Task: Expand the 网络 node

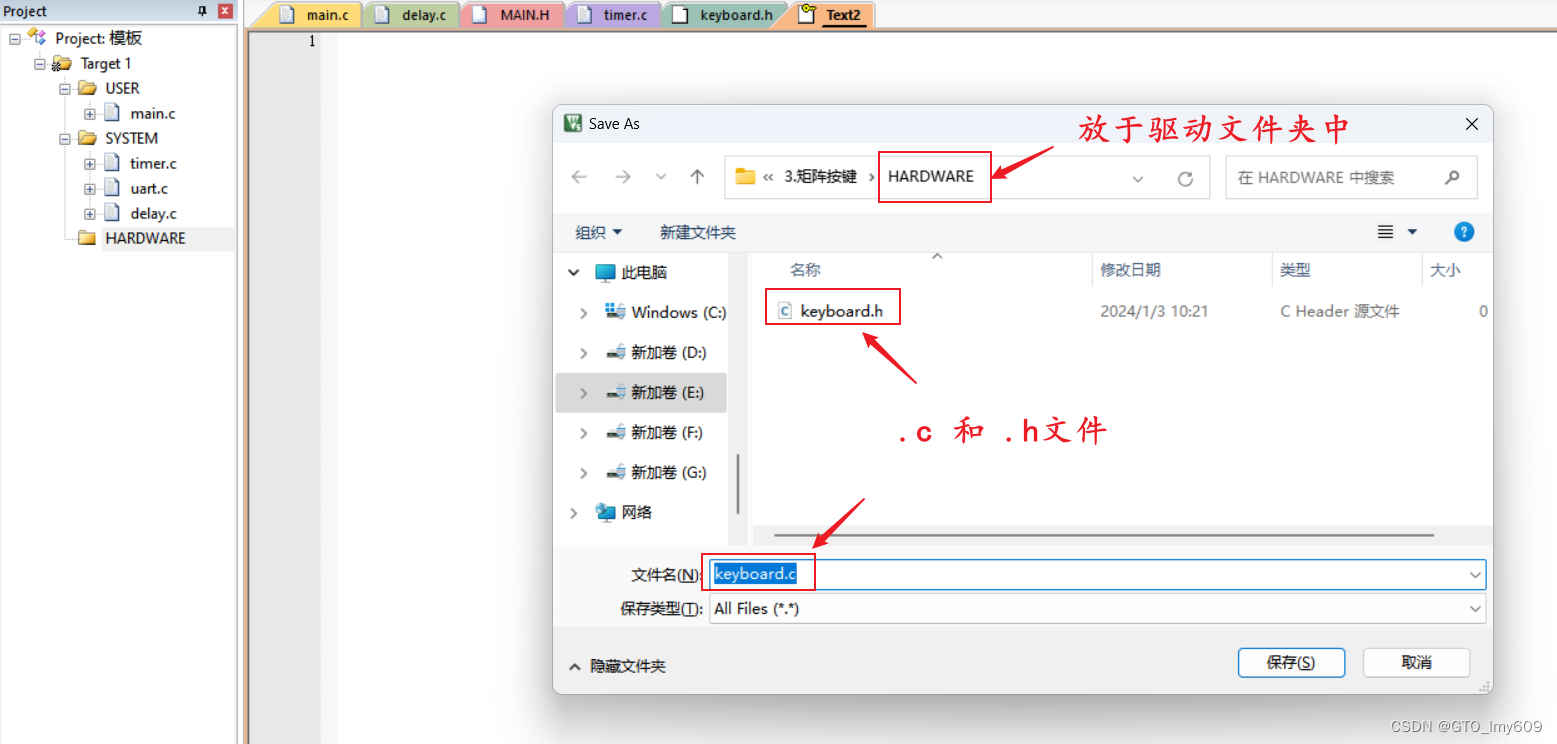Action: 574,512
